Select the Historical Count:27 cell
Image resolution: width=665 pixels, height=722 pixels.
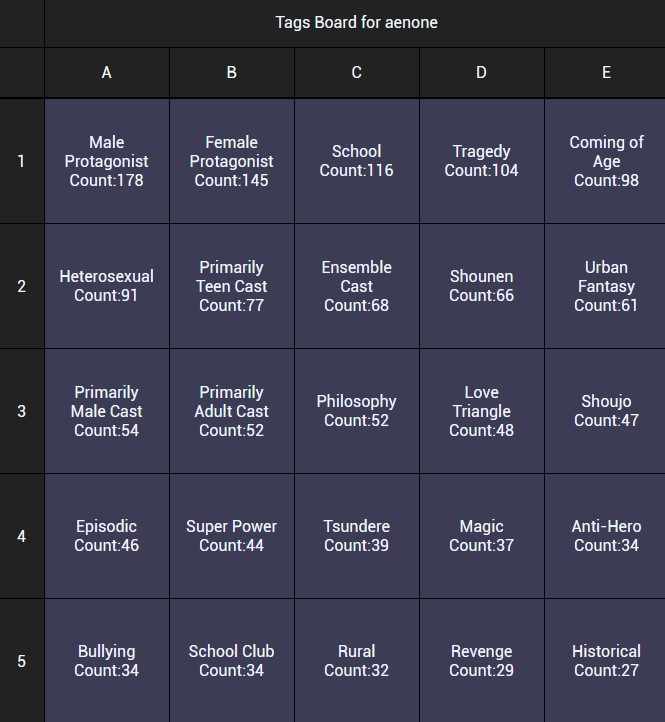click(x=605, y=661)
